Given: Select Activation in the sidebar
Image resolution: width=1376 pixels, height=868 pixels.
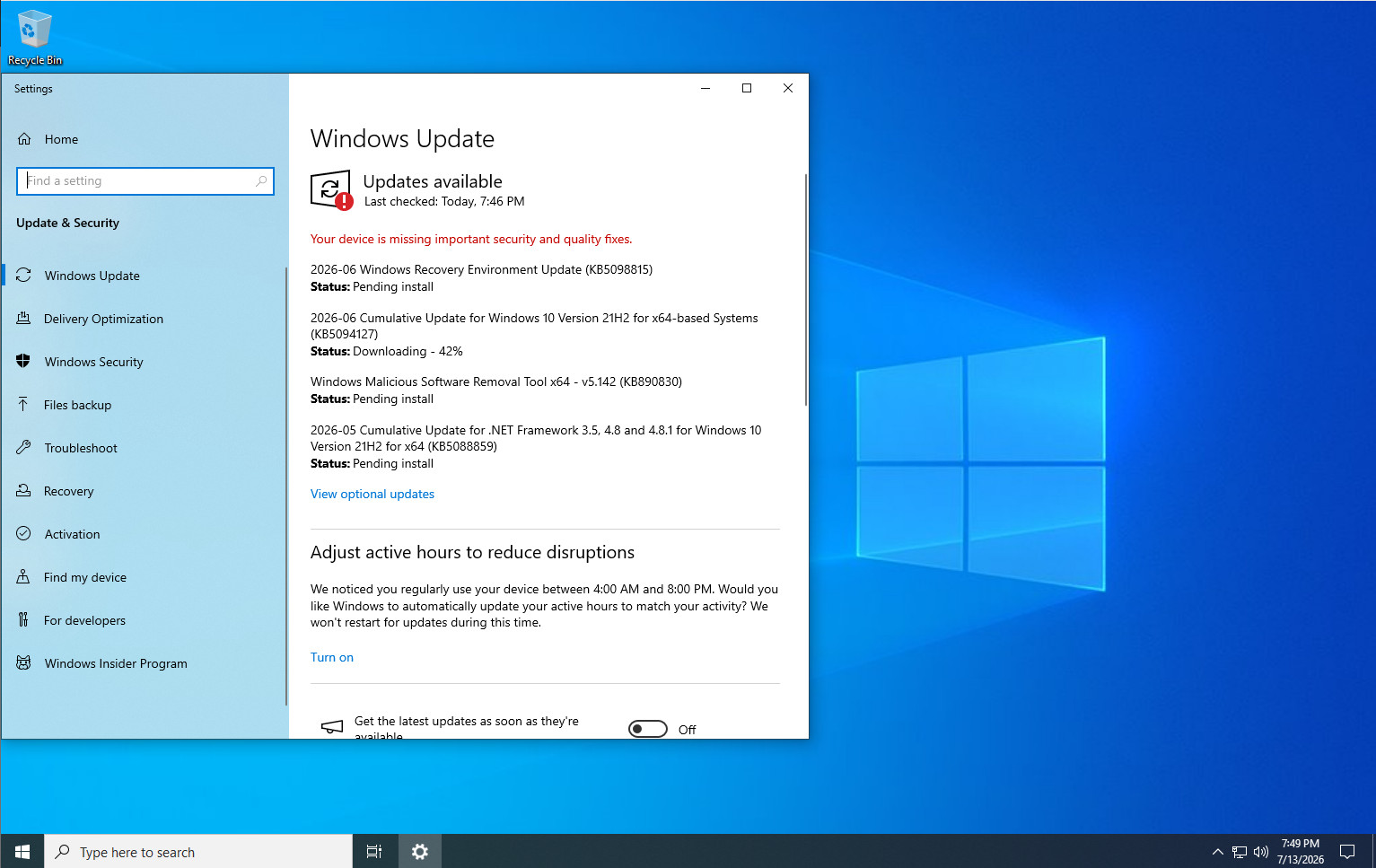Looking at the screenshot, I should 144,534.
